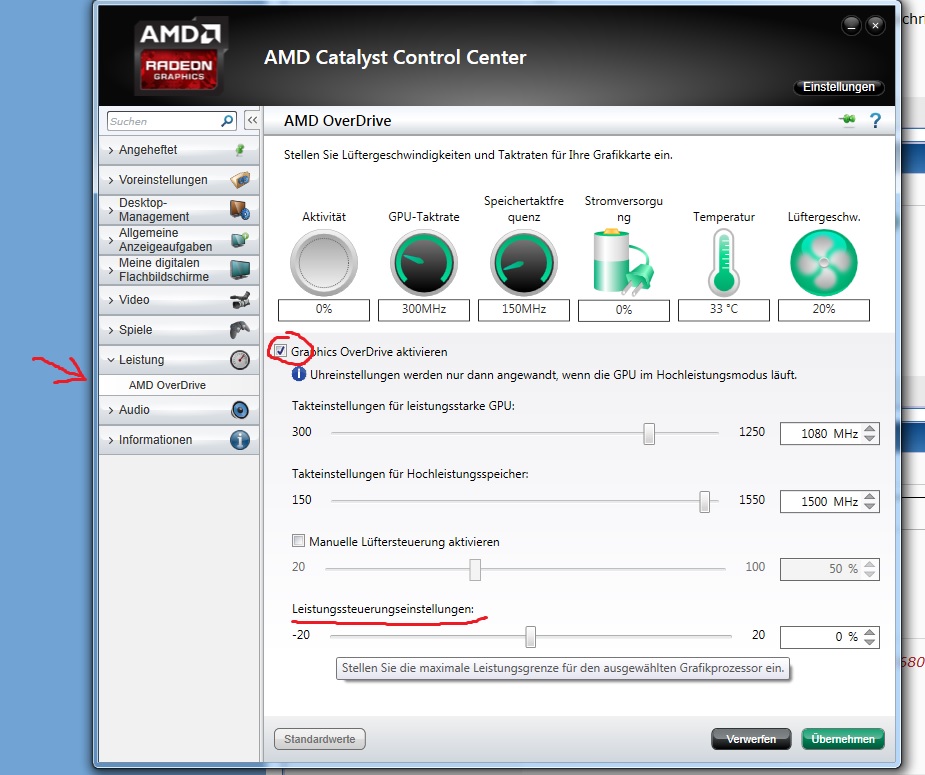Viewport: 925px width, 775px height.
Task: Expand the Audio section
Action: pyautogui.click(x=111, y=410)
